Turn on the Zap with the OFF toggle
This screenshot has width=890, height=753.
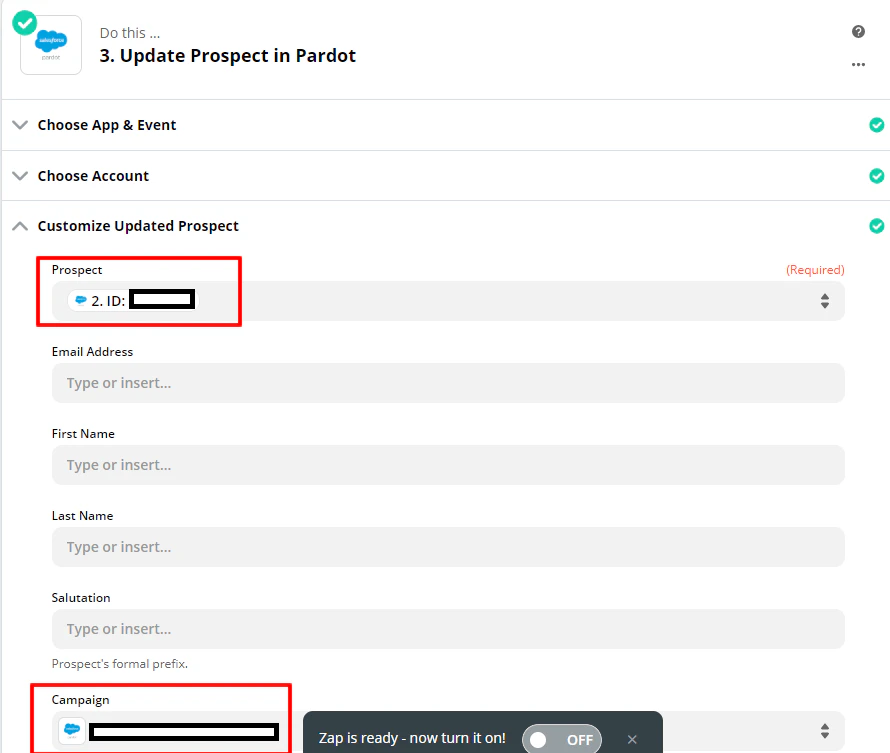(x=561, y=738)
